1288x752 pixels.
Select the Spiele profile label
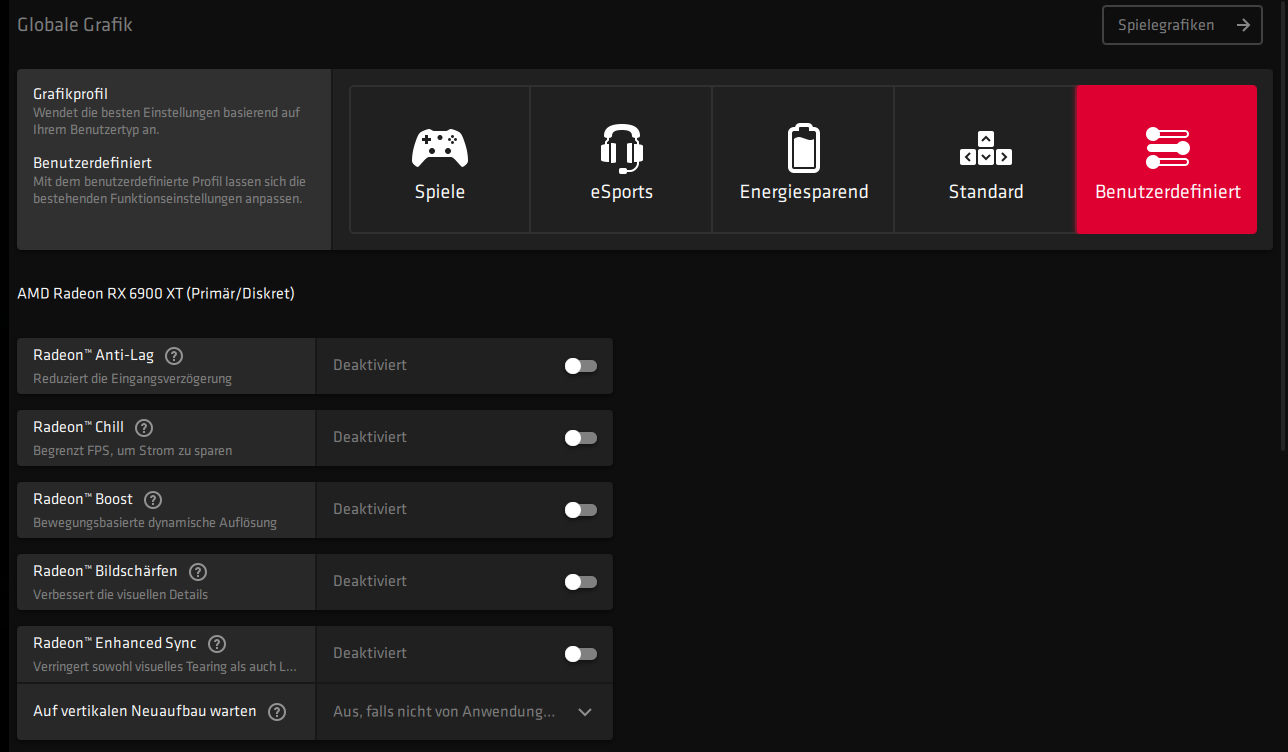(440, 192)
